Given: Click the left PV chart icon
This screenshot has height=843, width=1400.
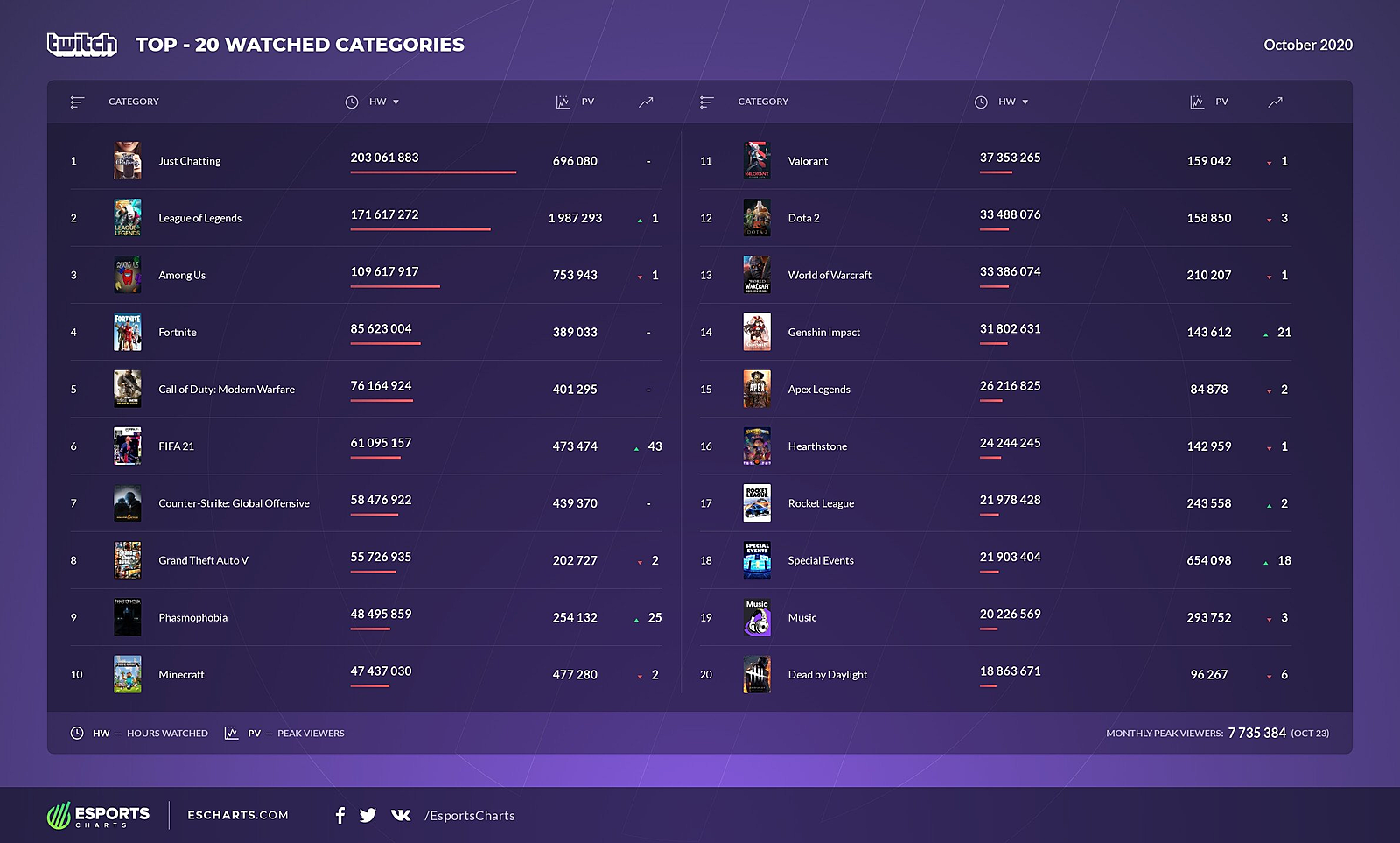Looking at the screenshot, I should click(x=563, y=102).
